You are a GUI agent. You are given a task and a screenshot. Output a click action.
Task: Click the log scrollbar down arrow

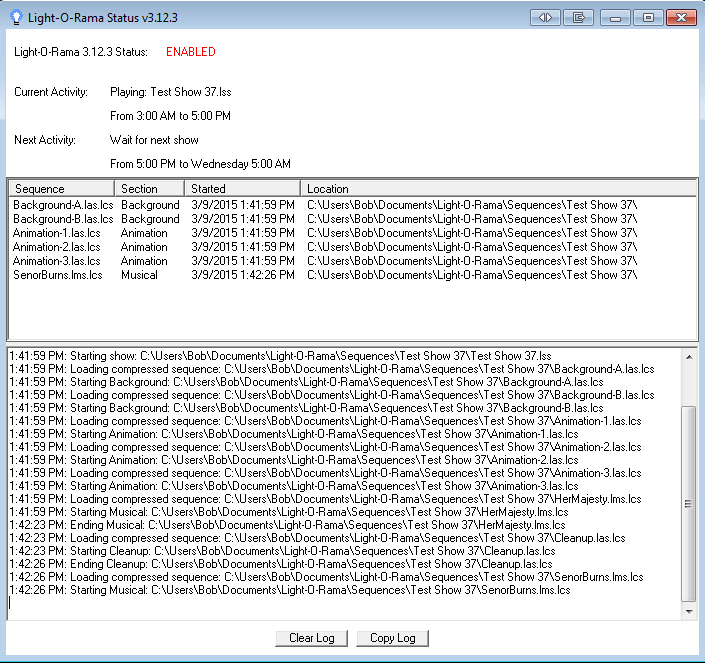689,612
